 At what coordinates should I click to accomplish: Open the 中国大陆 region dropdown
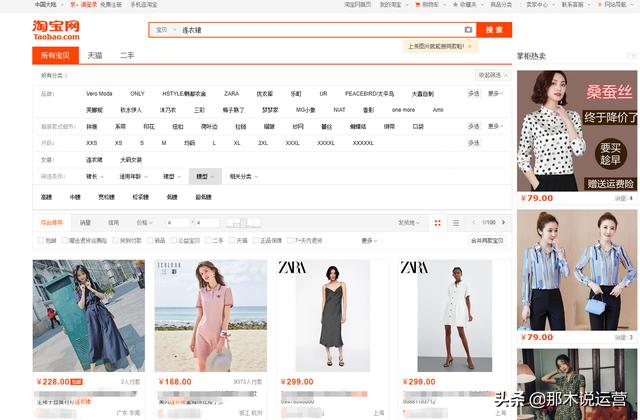click(x=48, y=5)
